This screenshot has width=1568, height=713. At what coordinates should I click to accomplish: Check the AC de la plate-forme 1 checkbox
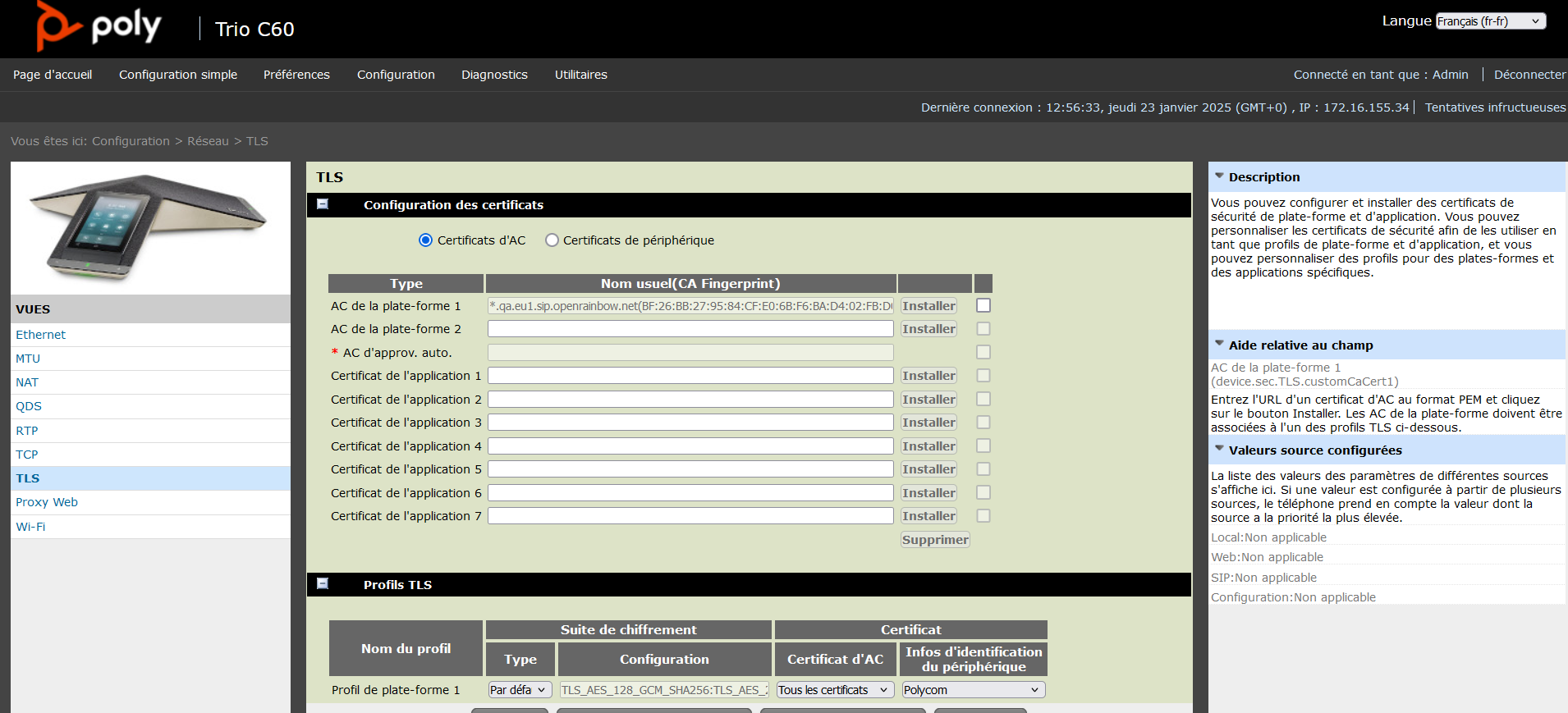(983, 305)
